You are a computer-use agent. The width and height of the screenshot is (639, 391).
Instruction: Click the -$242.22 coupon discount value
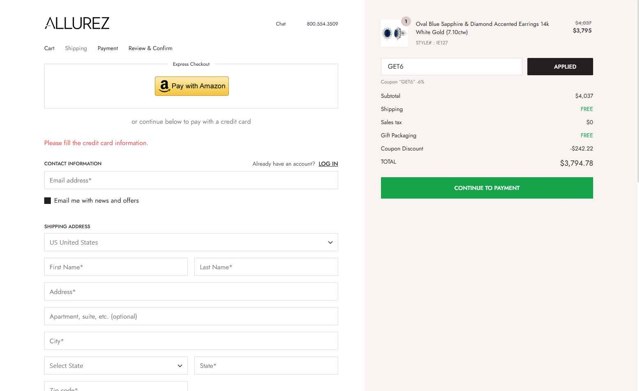click(582, 149)
